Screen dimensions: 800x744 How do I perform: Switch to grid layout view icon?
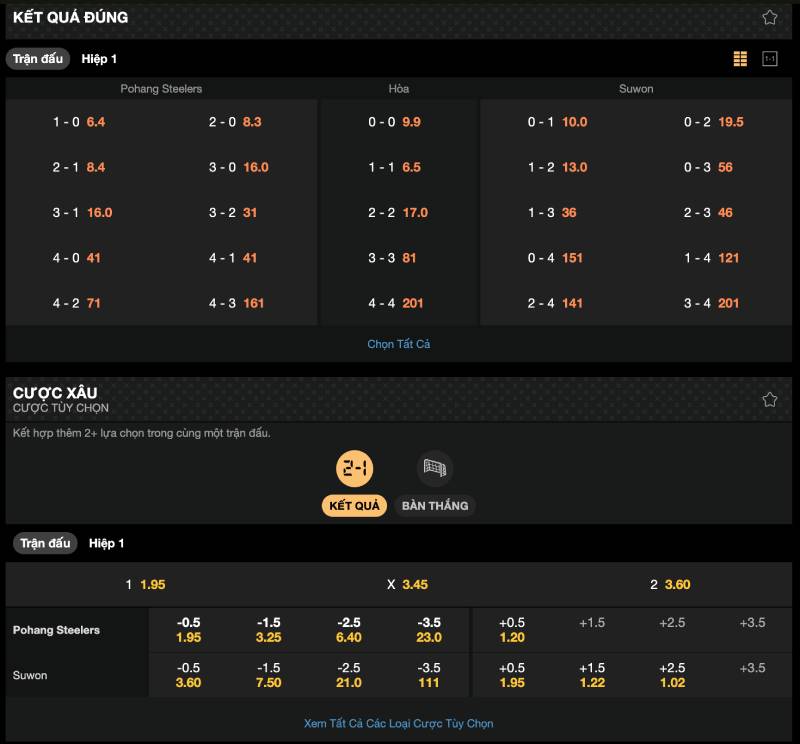(x=740, y=59)
